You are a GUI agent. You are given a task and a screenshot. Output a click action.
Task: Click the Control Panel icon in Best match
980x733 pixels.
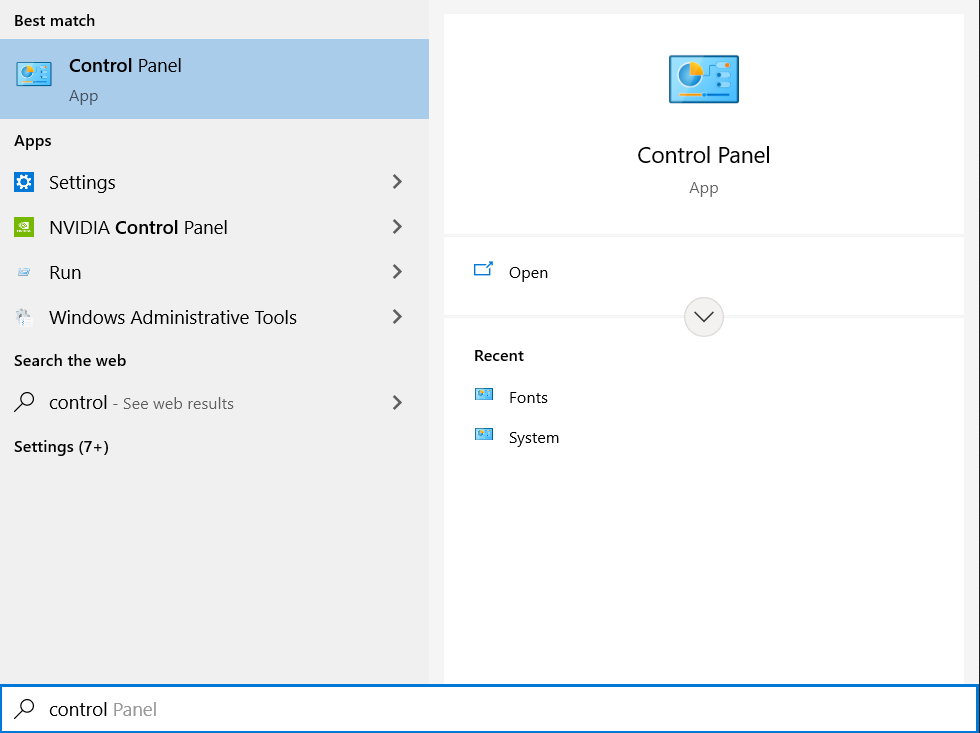click(34, 74)
